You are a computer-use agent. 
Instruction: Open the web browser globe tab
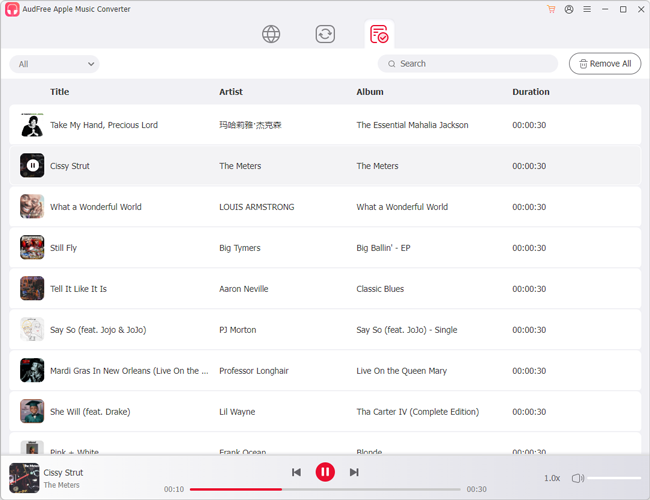point(271,34)
